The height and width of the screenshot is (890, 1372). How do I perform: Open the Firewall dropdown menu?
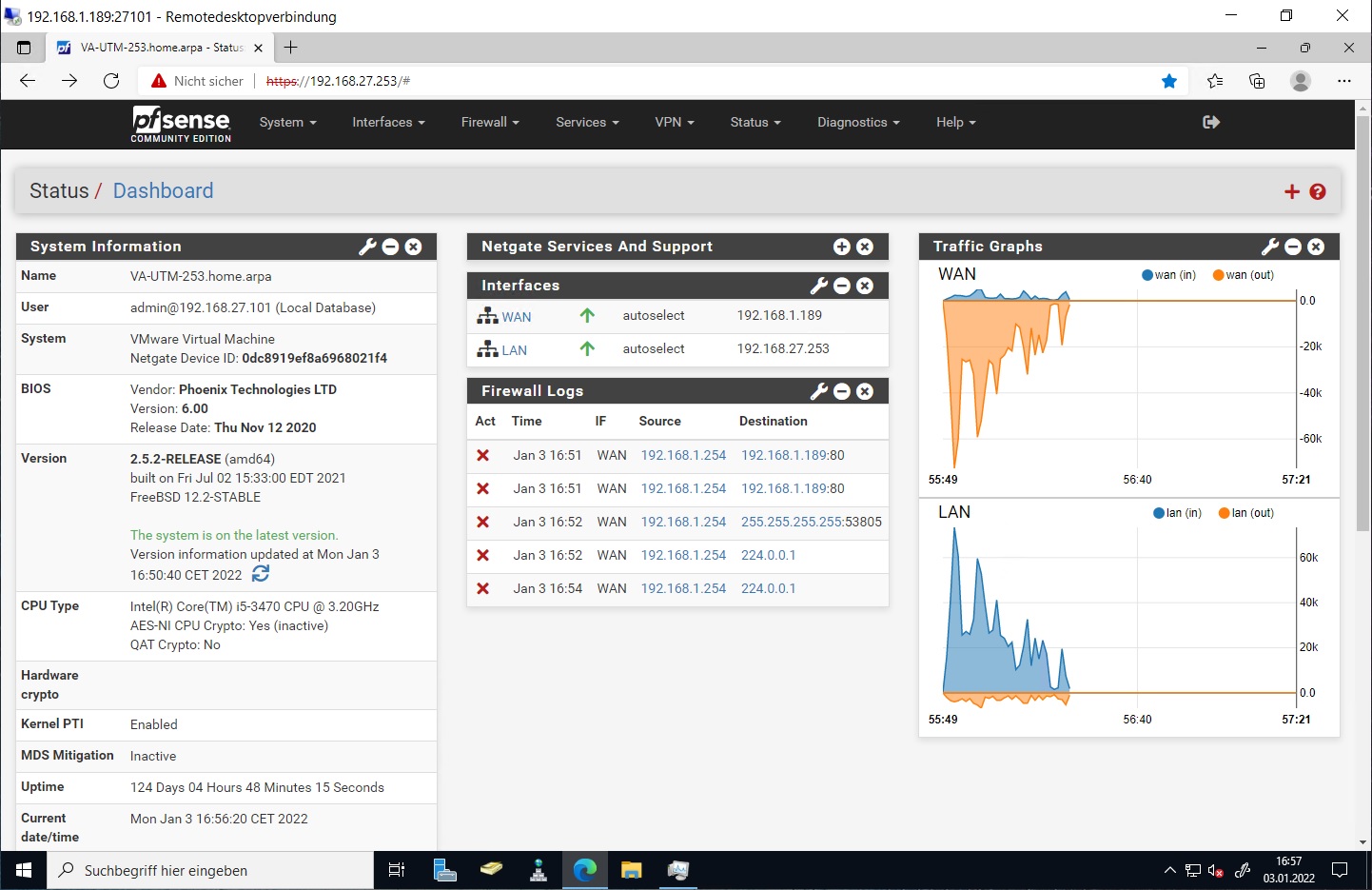pyautogui.click(x=490, y=122)
